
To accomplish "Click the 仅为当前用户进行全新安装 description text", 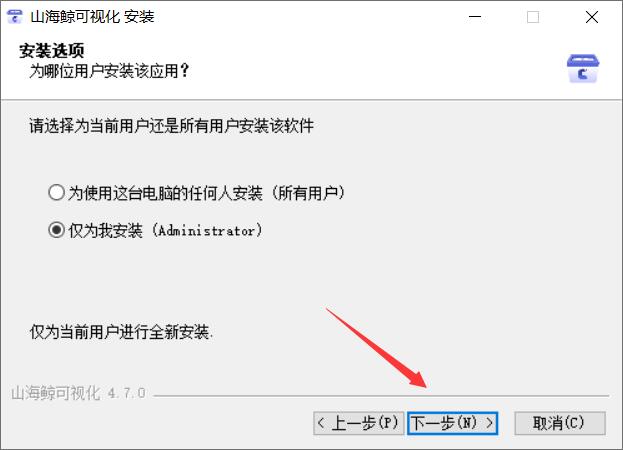I will tap(121, 332).
